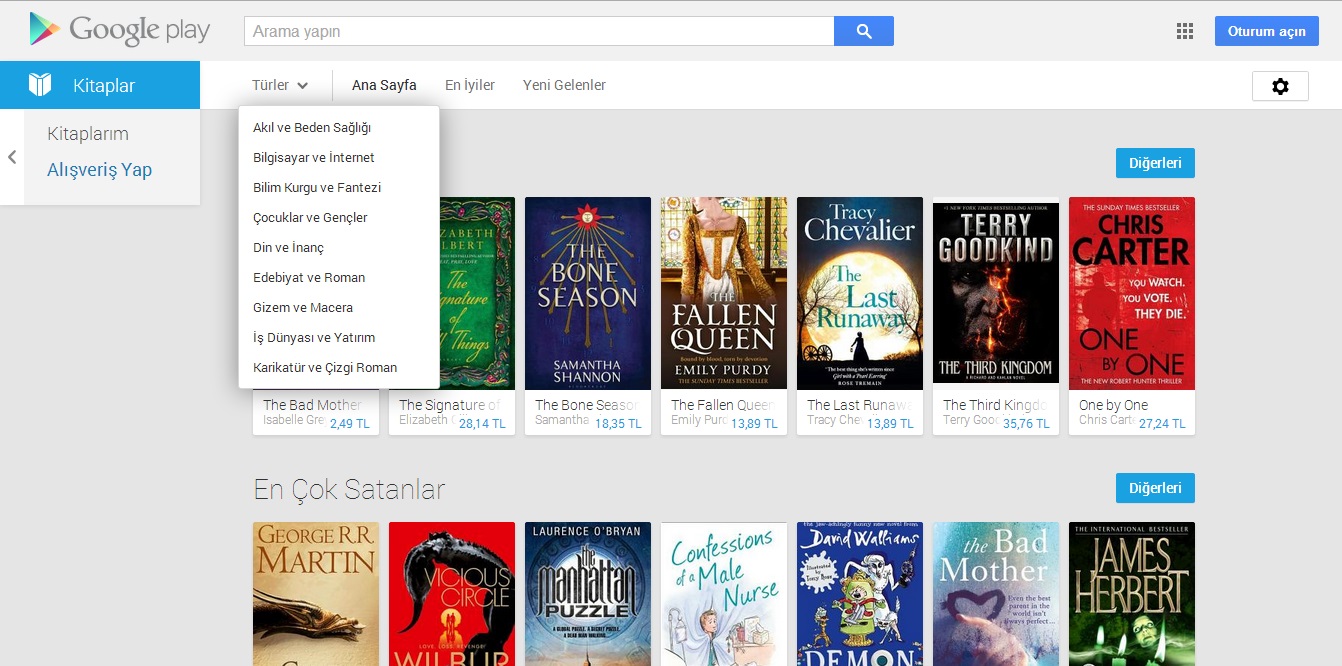The height and width of the screenshot is (666, 1342).
Task: Click the blue search magnifier button
Action: click(864, 31)
